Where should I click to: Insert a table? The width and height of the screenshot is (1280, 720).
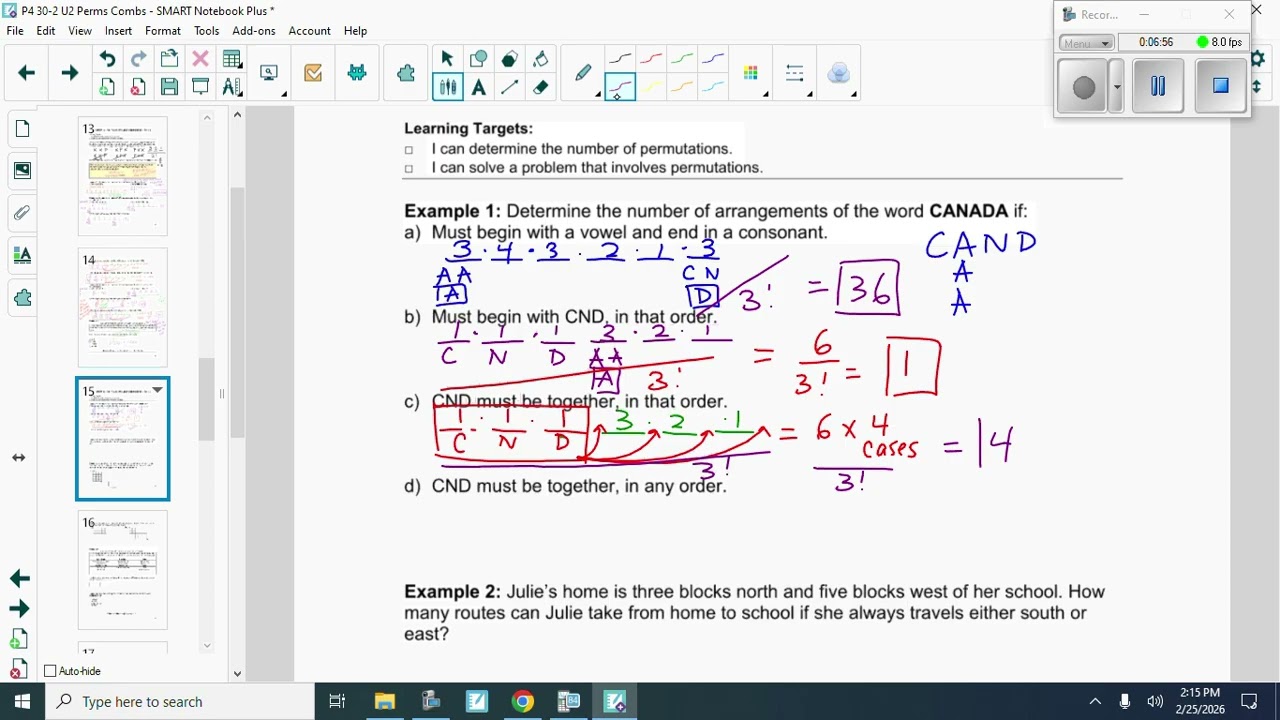tap(231, 59)
